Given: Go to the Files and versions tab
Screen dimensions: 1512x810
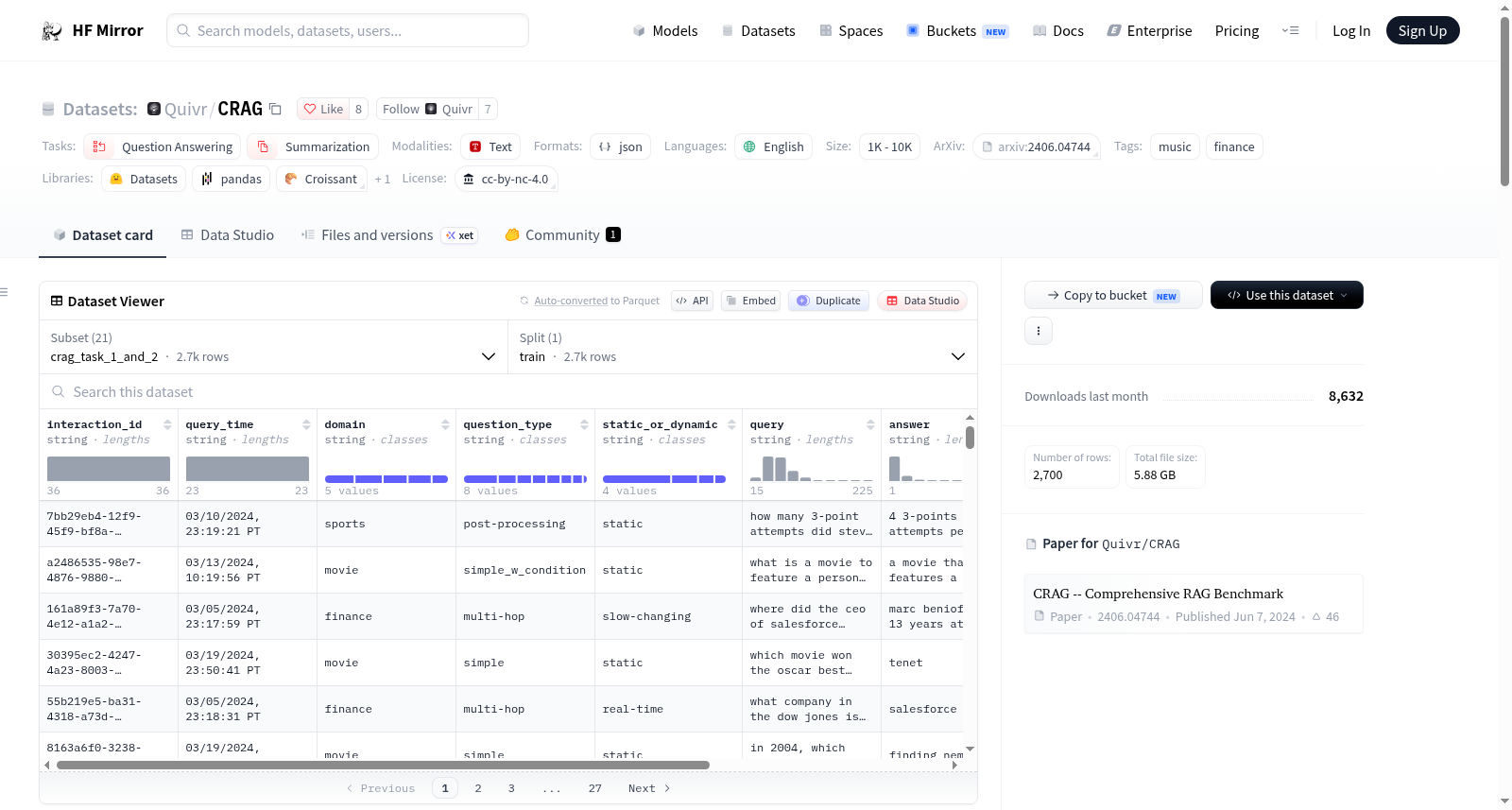Looking at the screenshot, I should tap(389, 235).
